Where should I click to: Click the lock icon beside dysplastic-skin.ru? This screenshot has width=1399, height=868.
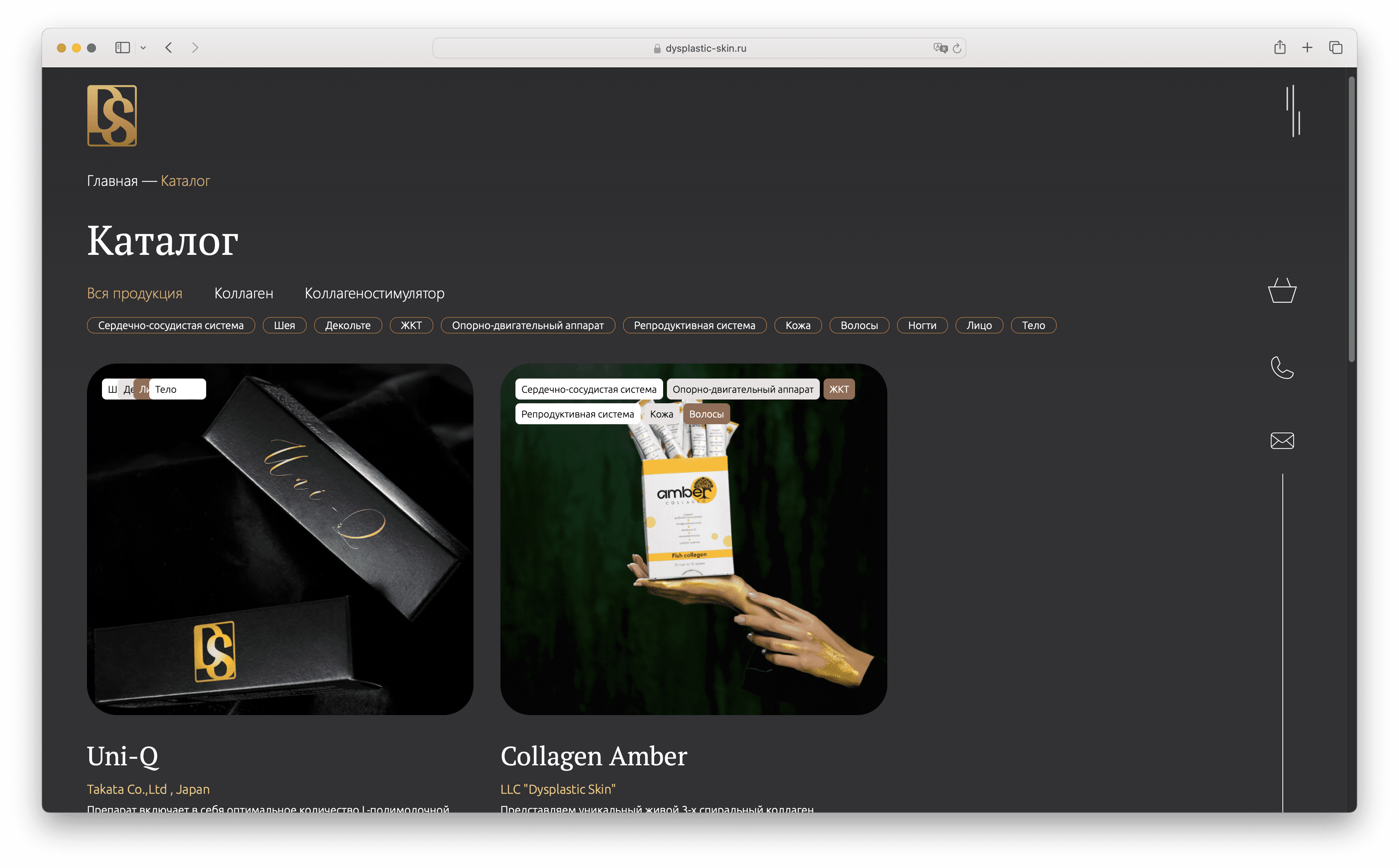coord(657,49)
